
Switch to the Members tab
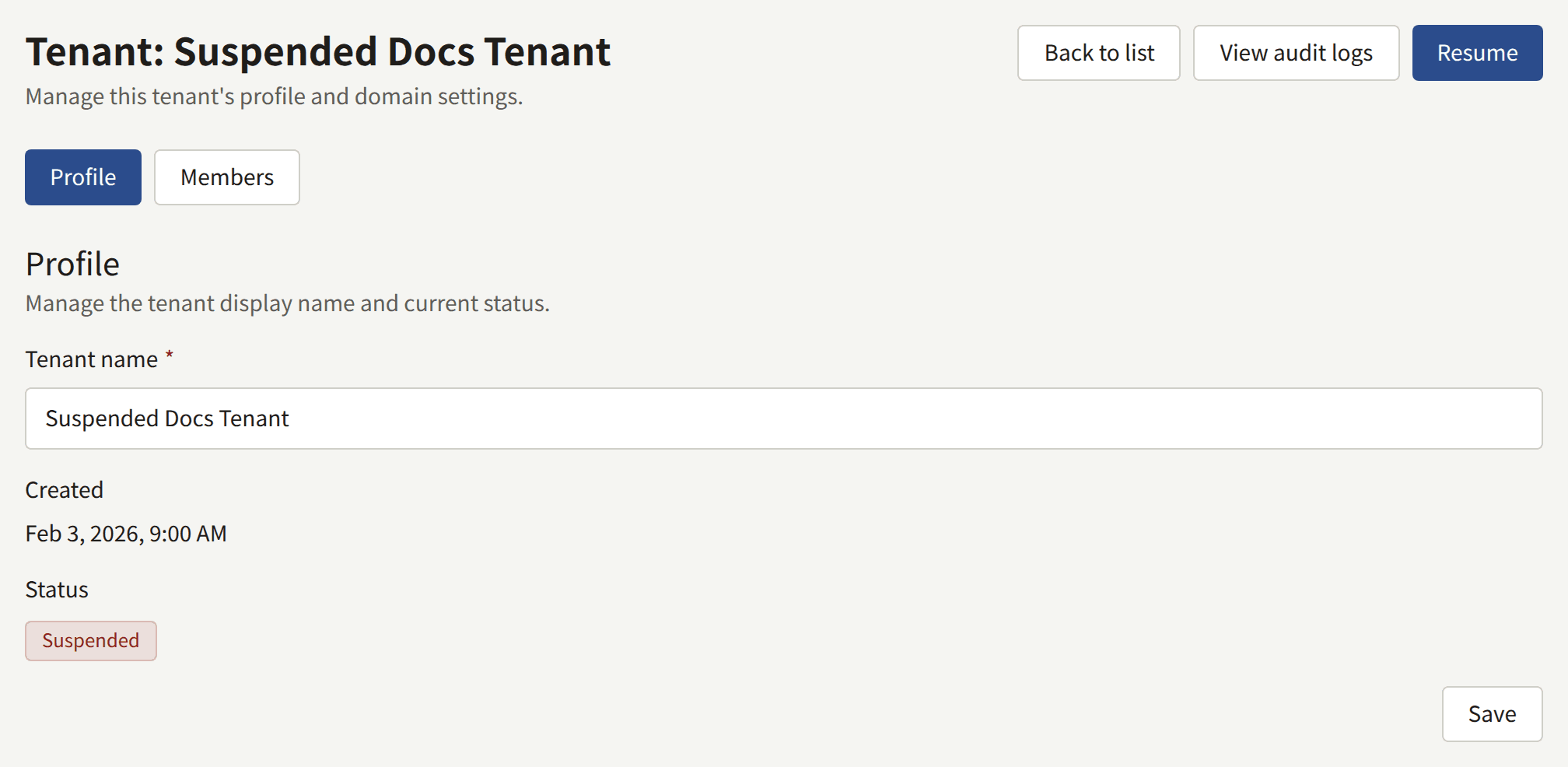(227, 177)
